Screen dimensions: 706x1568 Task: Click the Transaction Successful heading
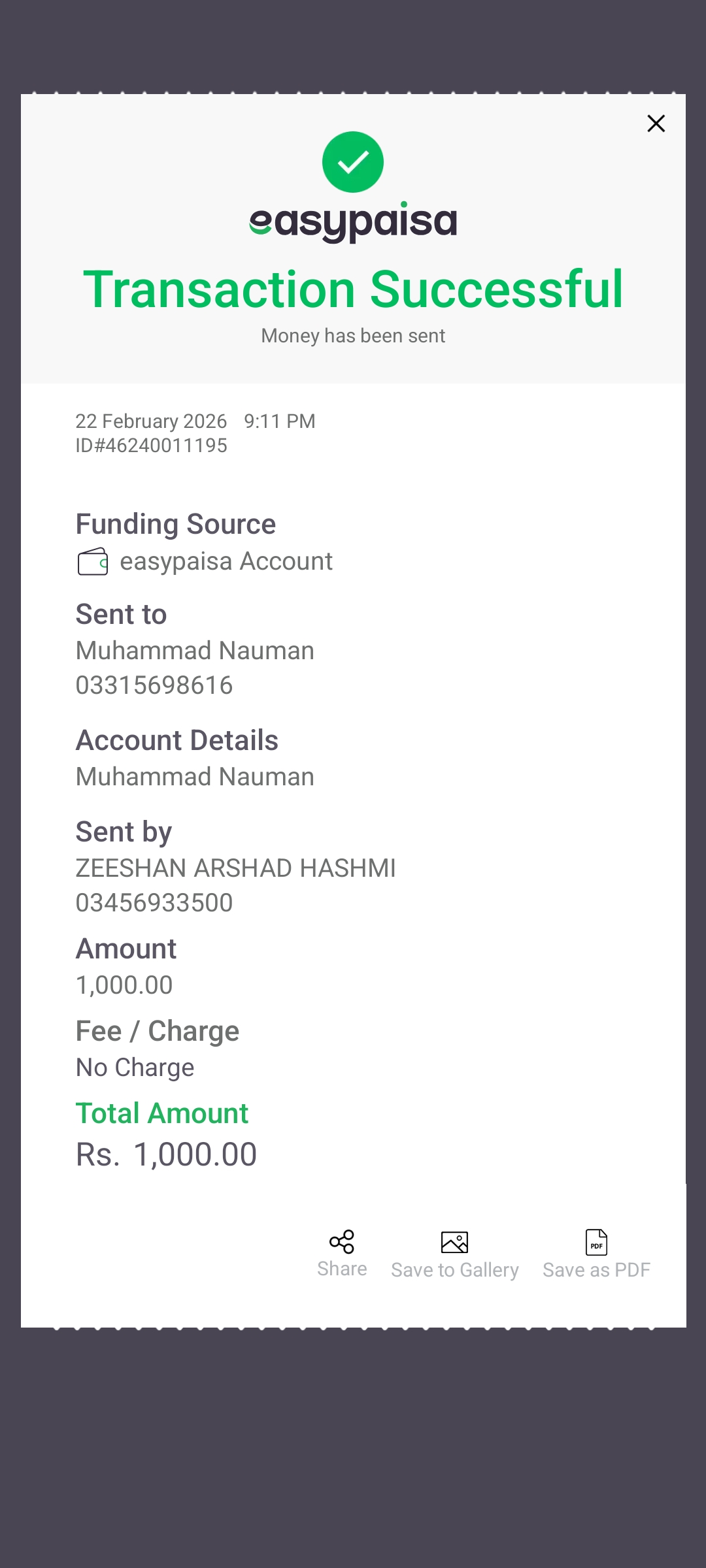pyautogui.click(x=353, y=289)
